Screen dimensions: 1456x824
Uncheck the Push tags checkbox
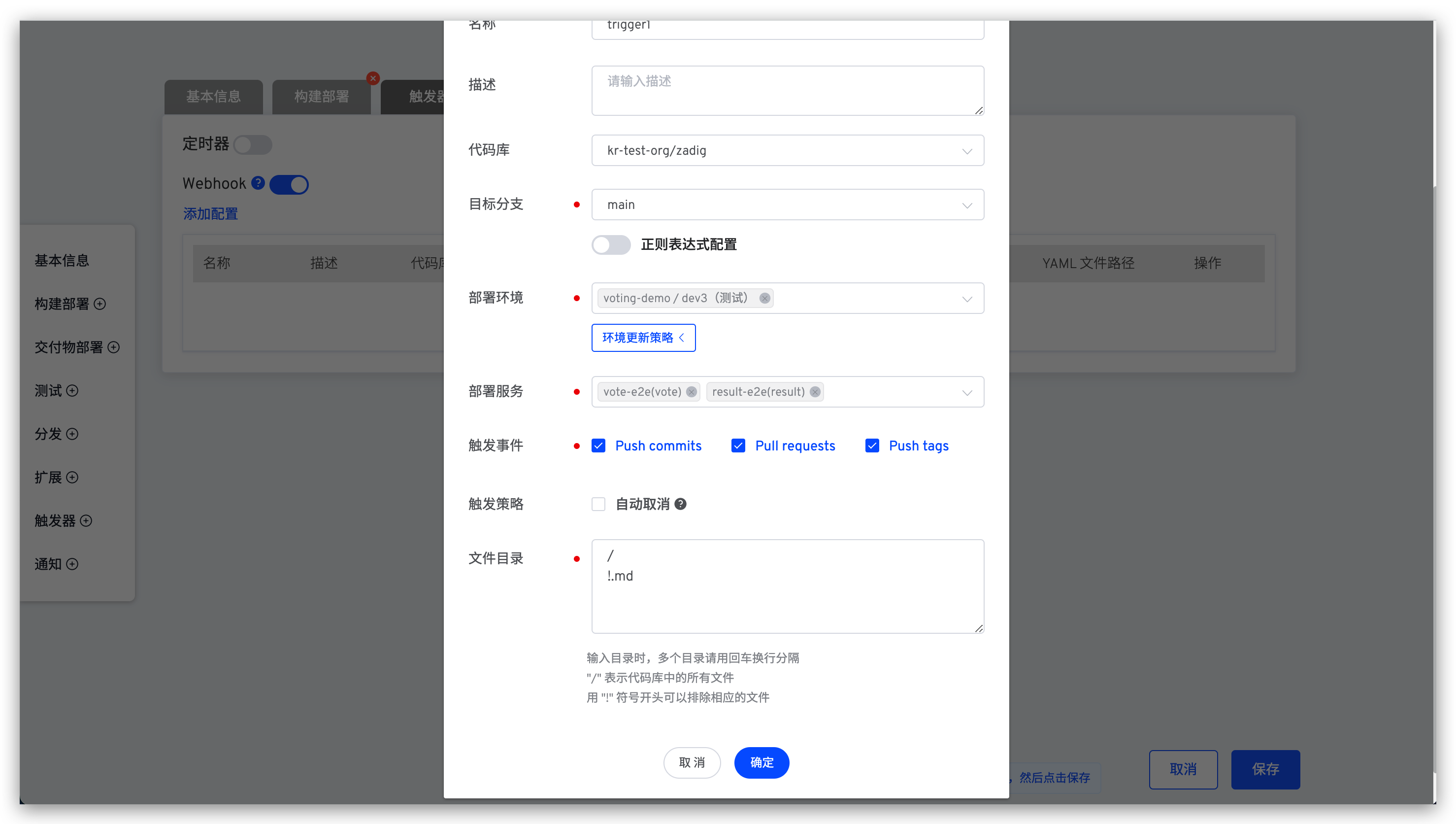[x=872, y=446]
